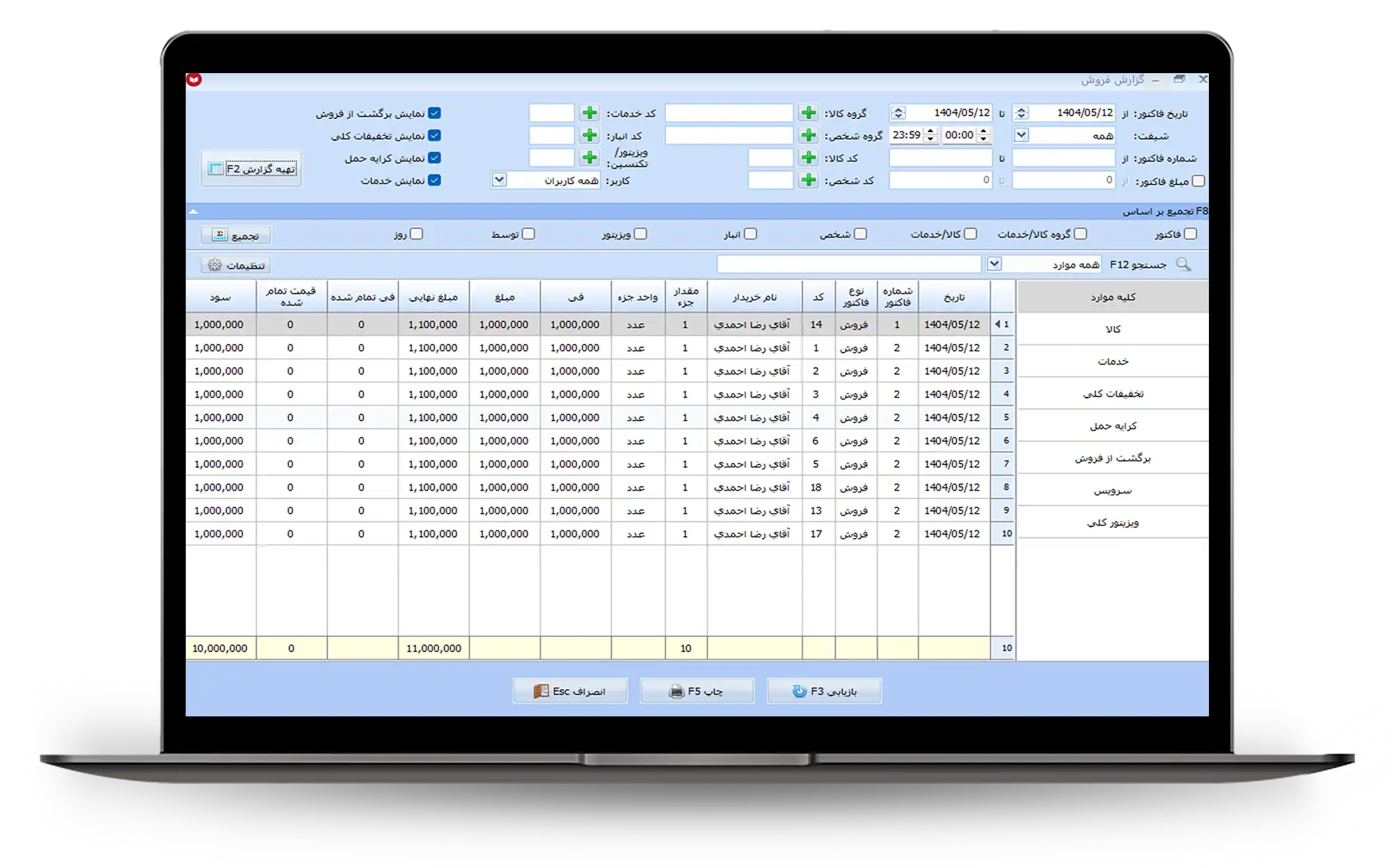This screenshot has width=1392, height=868.
Task: Click the واحد جزء column header
Action: point(638,297)
